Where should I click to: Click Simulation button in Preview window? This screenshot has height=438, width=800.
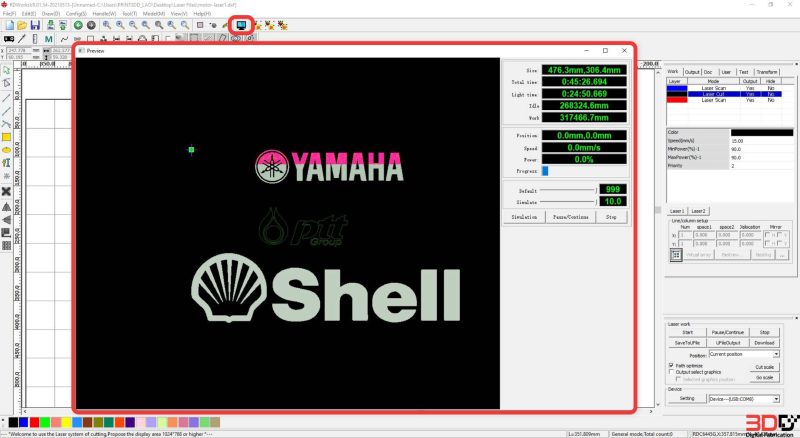coord(524,217)
